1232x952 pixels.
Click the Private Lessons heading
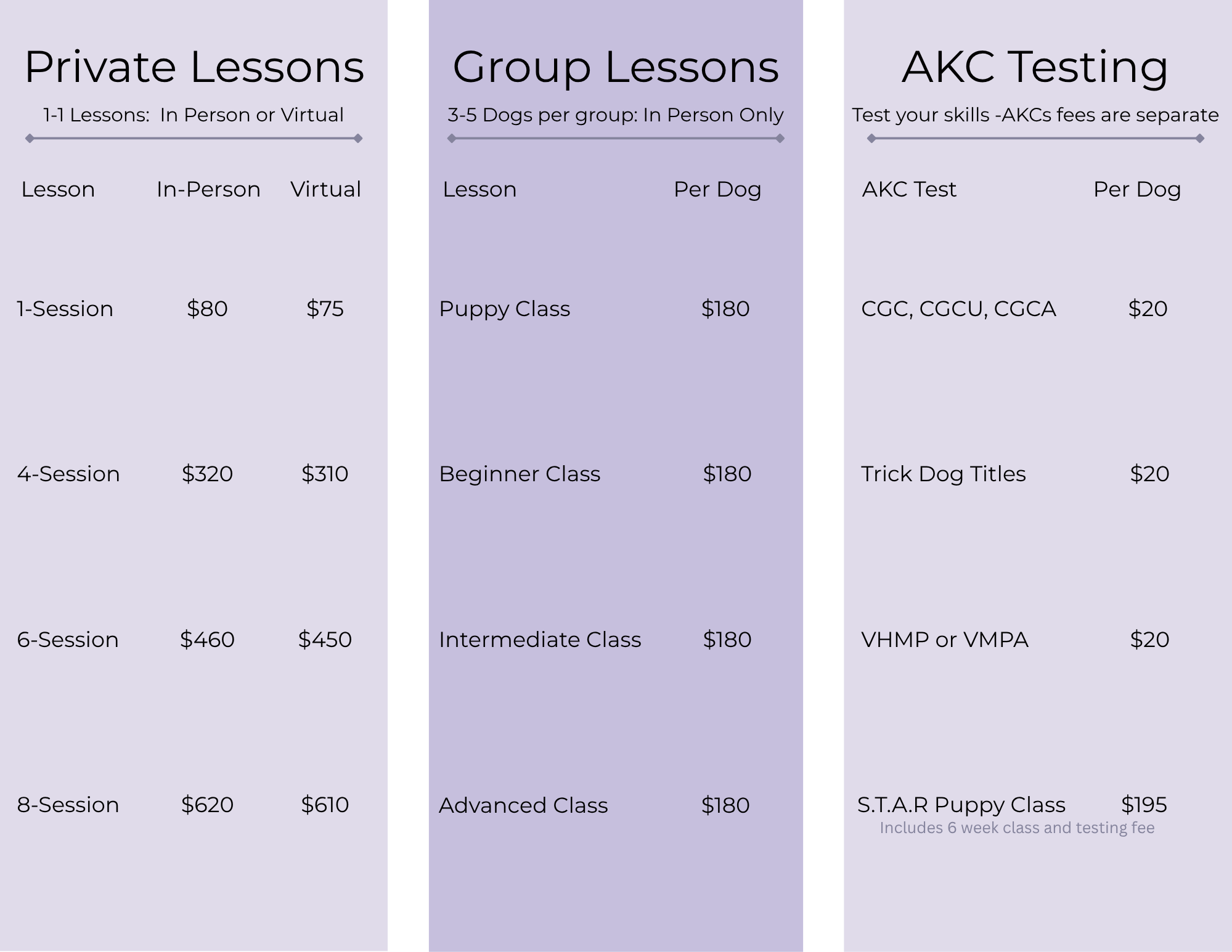click(194, 67)
